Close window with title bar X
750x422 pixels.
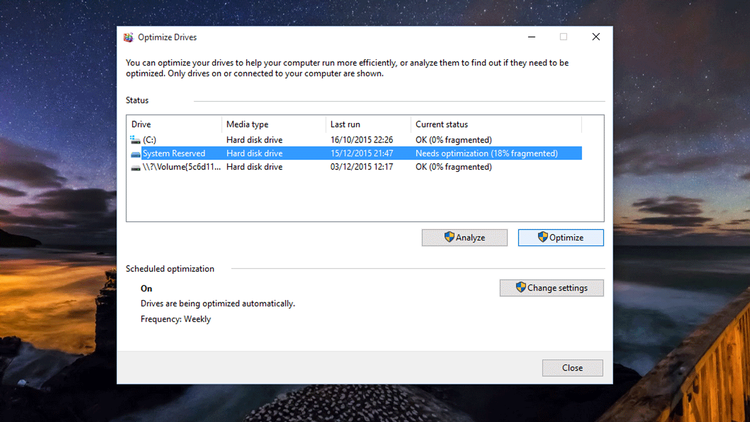click(596, 37)
